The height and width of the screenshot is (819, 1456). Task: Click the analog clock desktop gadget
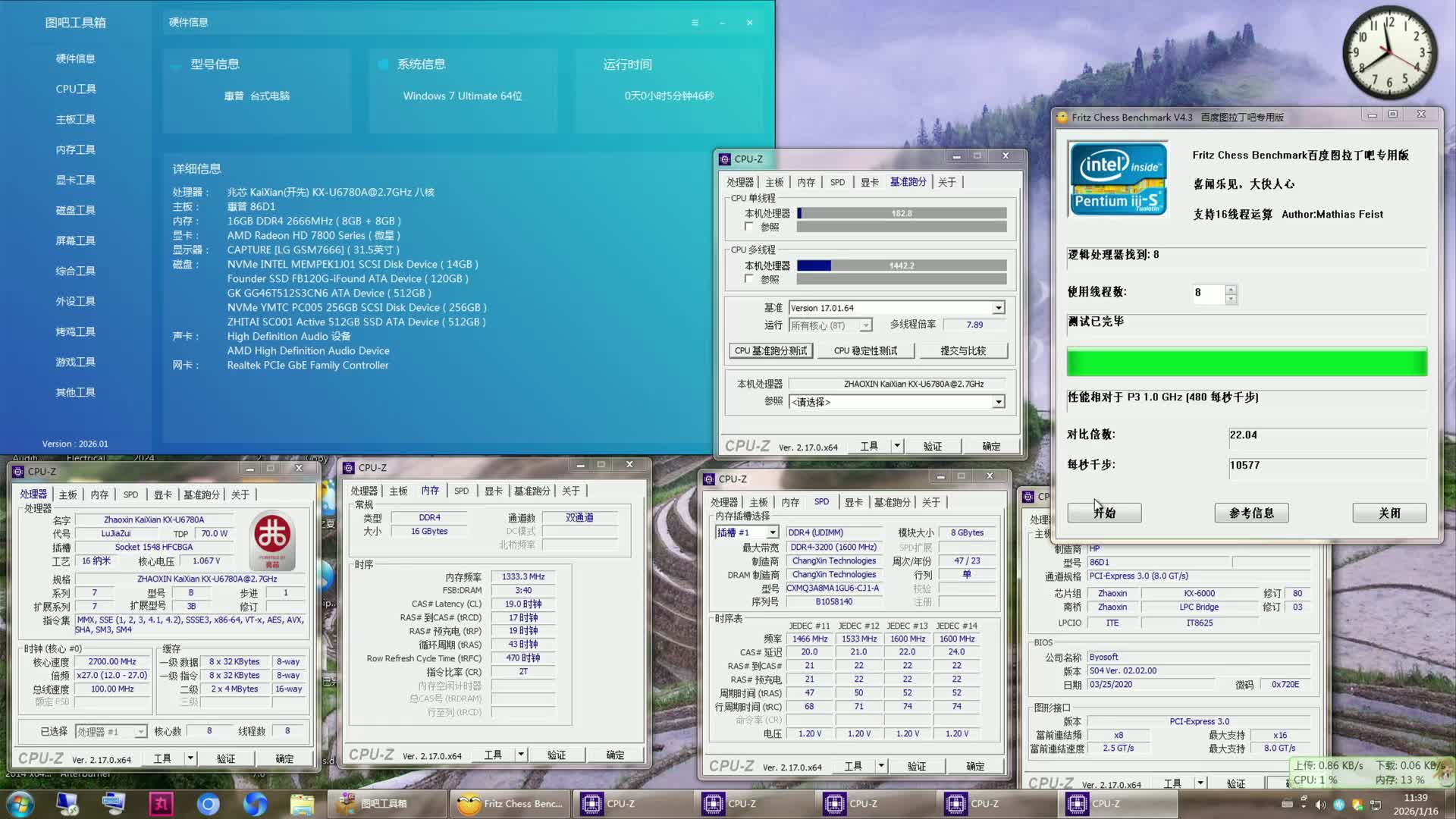tap(1389, 53)
